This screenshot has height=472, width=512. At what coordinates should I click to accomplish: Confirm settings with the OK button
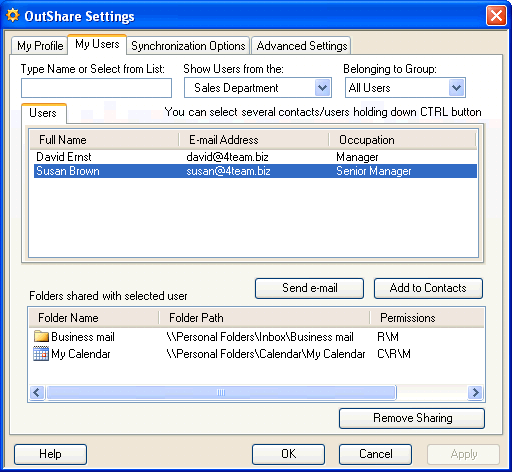point(288,454)
